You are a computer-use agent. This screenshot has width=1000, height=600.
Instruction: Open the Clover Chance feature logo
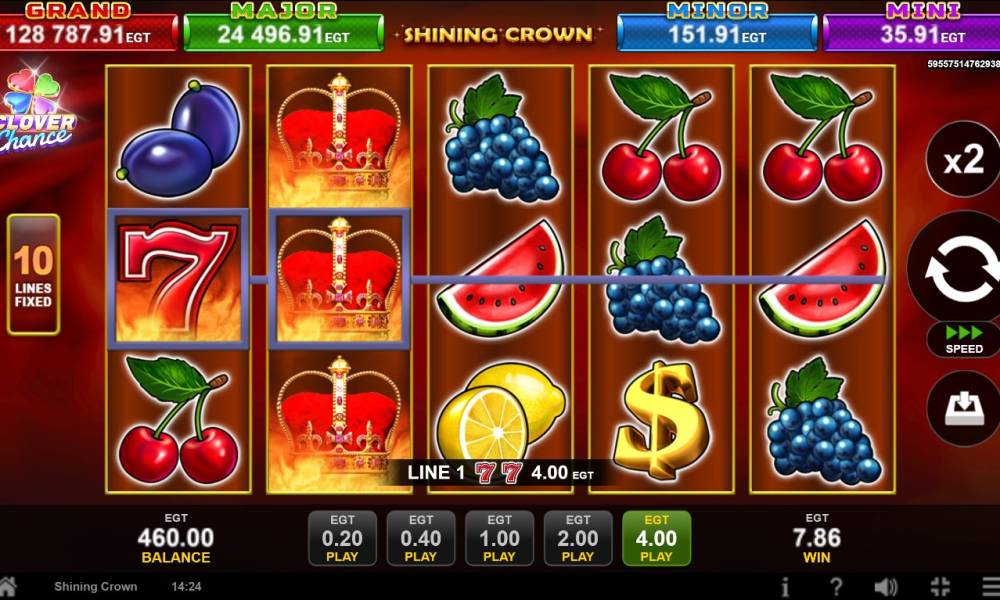(x=36, y=112)
